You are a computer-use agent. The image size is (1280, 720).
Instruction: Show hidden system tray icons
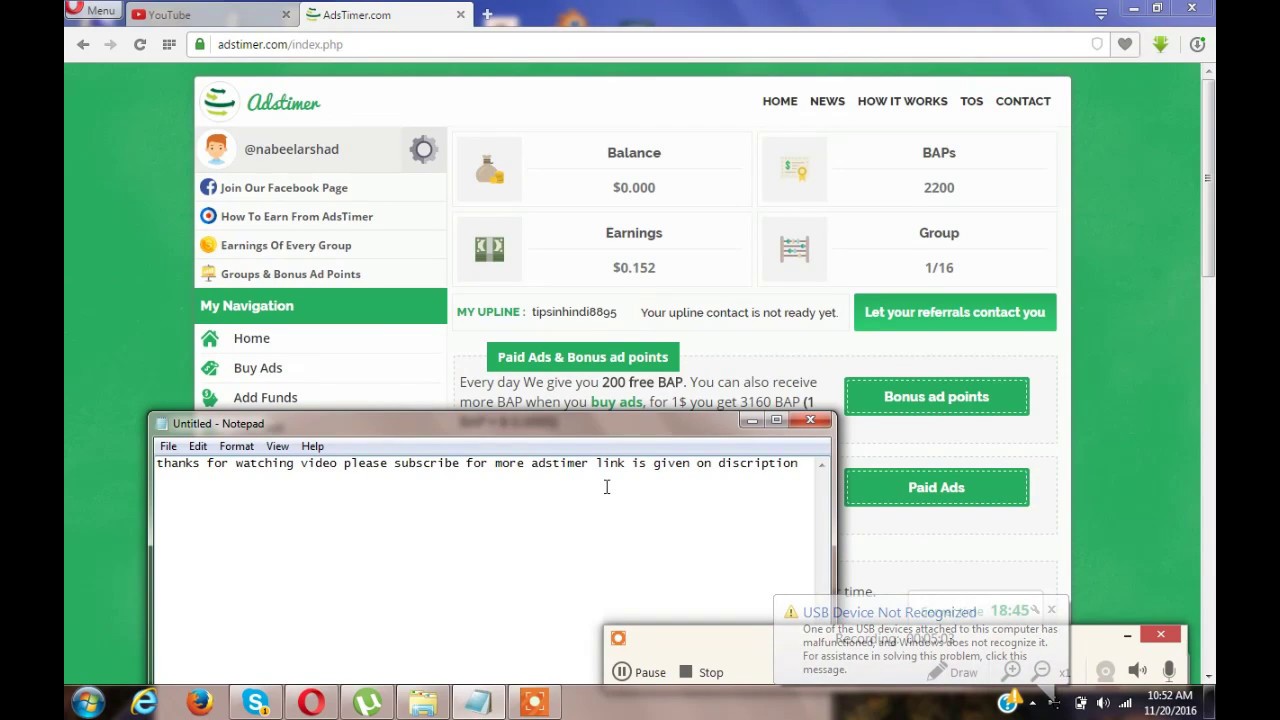[x=1031, y=703]
